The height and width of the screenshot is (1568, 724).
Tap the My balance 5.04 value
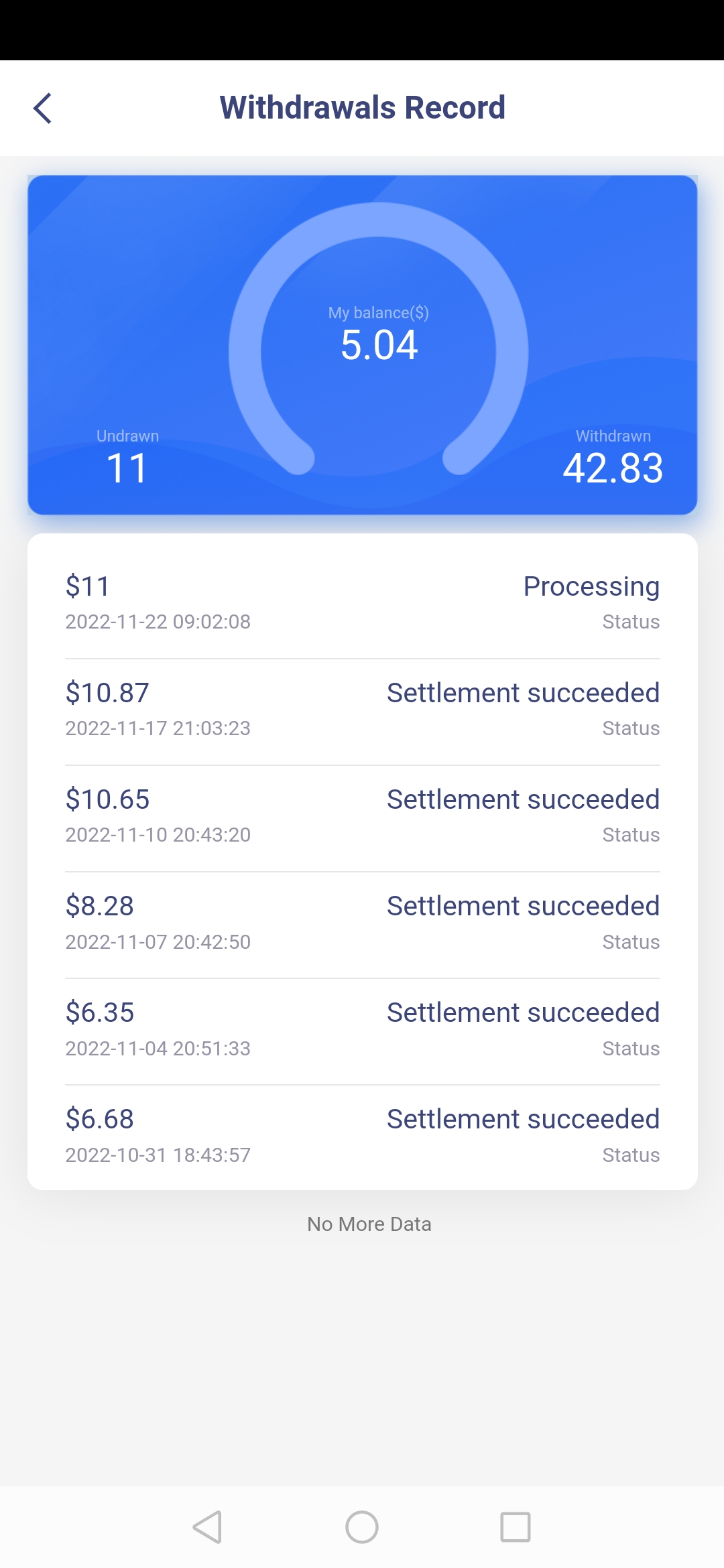click(x=379, y=346)
